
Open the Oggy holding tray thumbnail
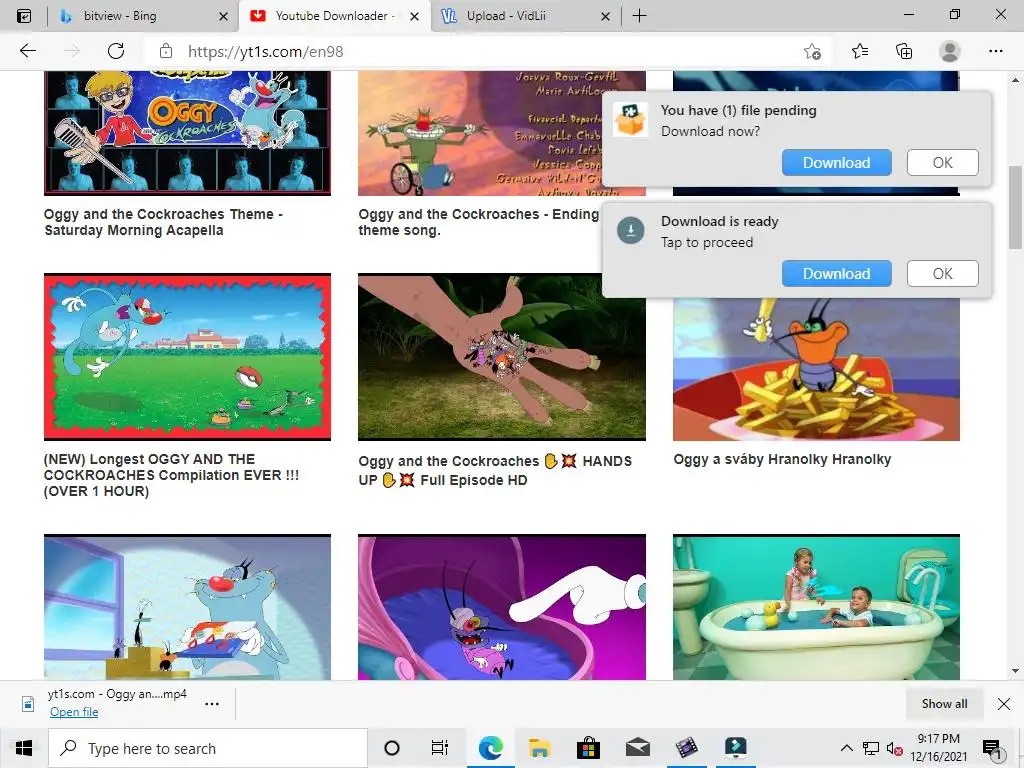point(187,607)
